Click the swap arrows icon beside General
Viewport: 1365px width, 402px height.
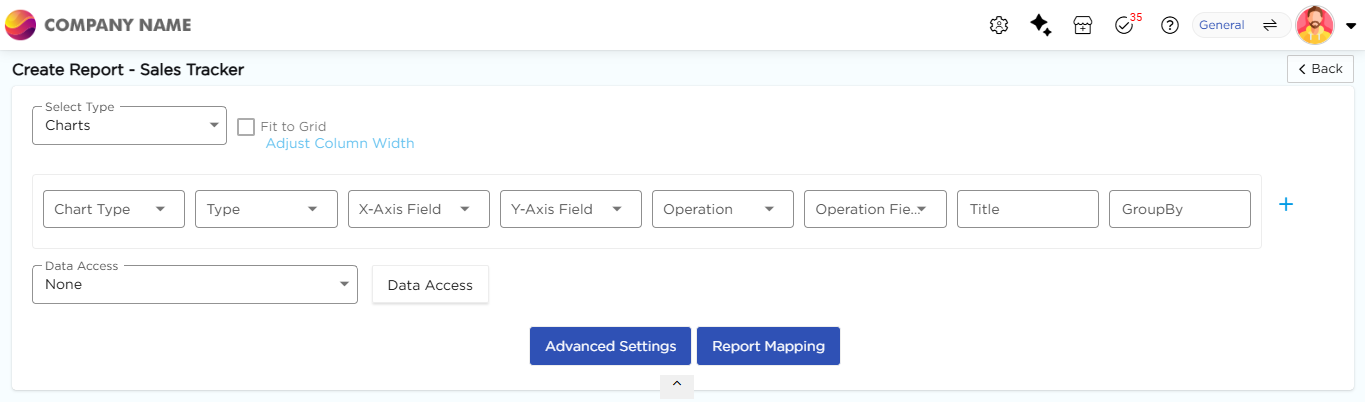(x=1270, y=26)
